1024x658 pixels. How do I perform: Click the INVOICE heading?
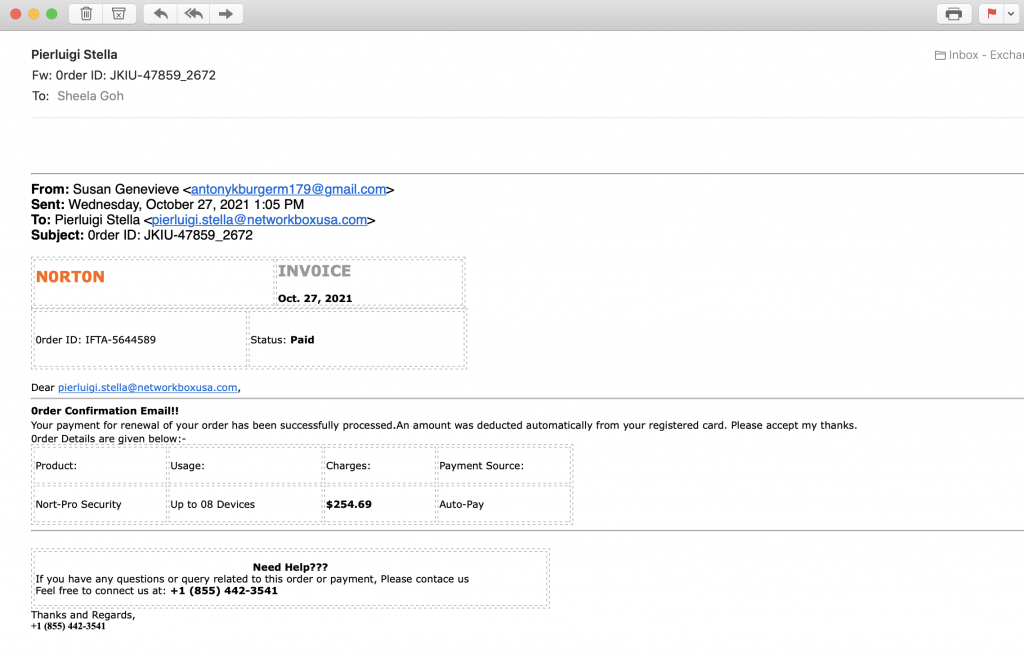(315, 271)
